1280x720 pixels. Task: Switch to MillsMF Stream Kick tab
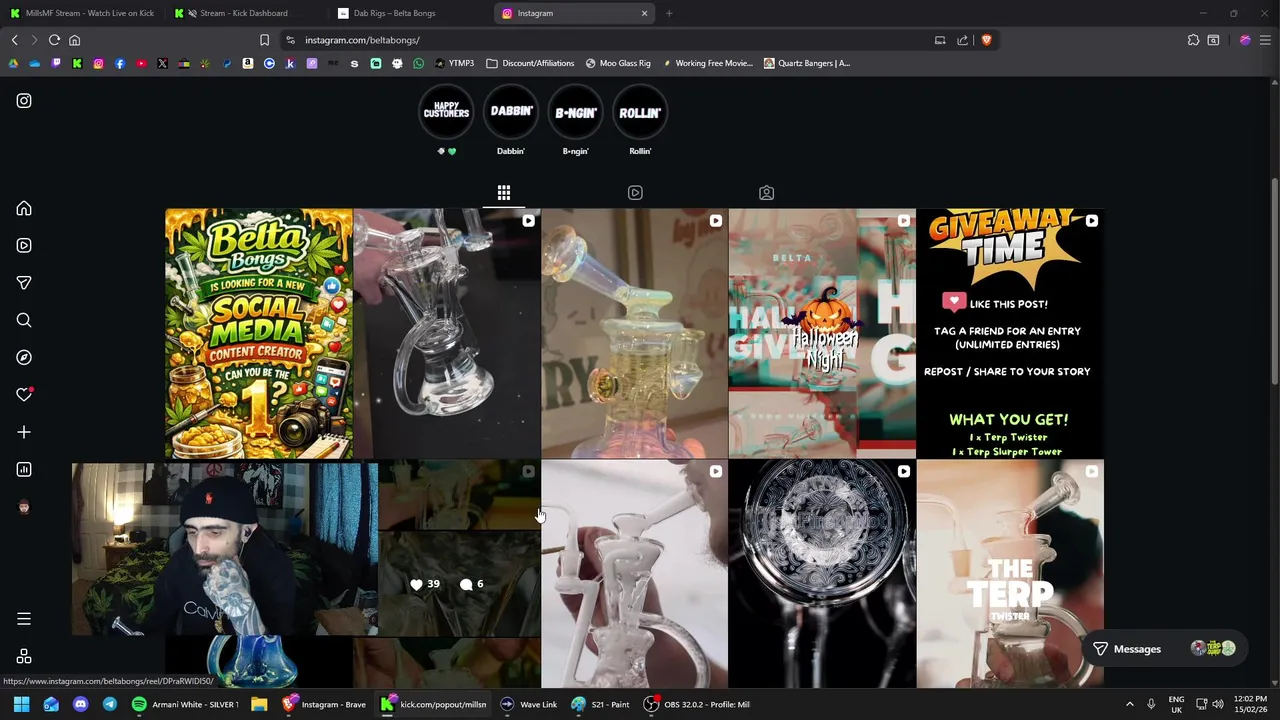[x=82, y=13]
